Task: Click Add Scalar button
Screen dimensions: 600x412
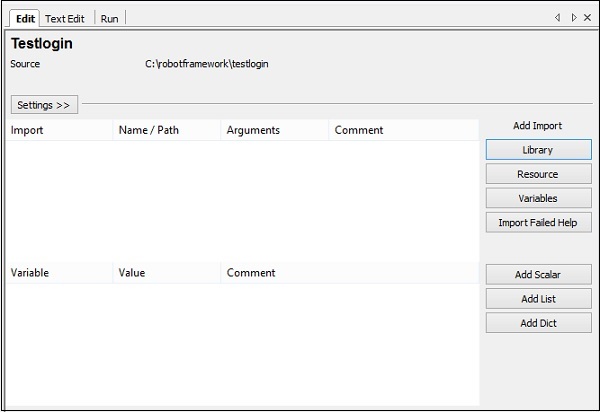Action: tap(538, 274)
